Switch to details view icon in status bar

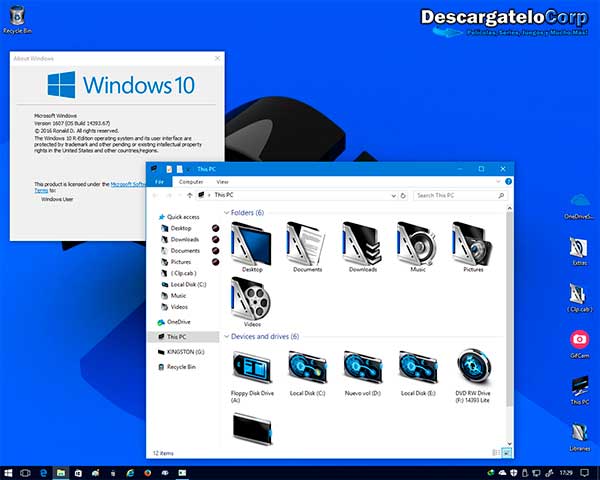pyautogui.click(x=496, y=453)
